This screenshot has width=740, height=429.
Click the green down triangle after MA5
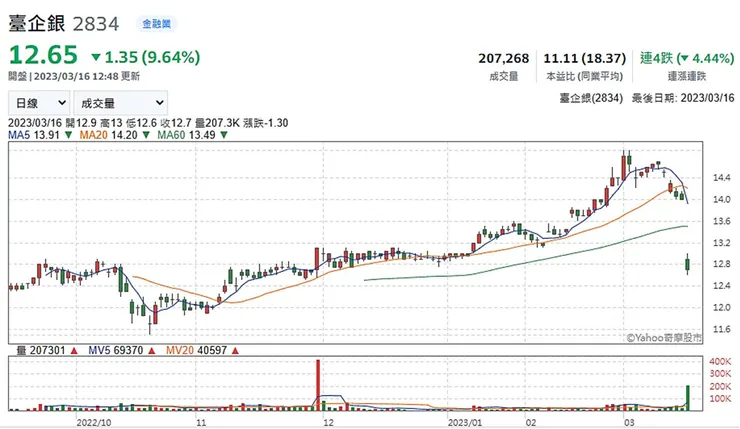click(68, 135)
